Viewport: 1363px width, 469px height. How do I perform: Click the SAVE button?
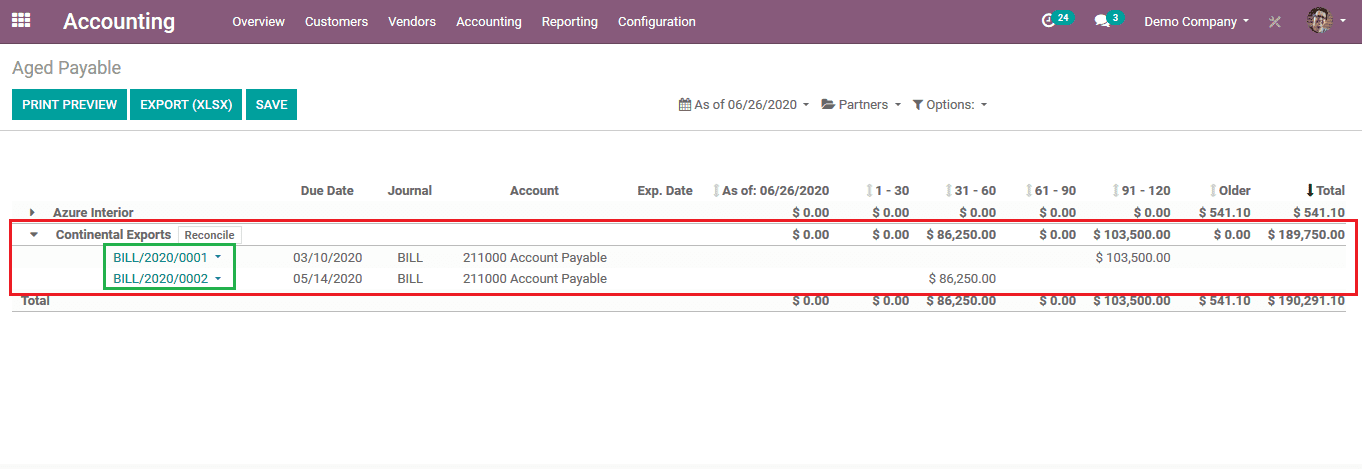click(271, 104)
